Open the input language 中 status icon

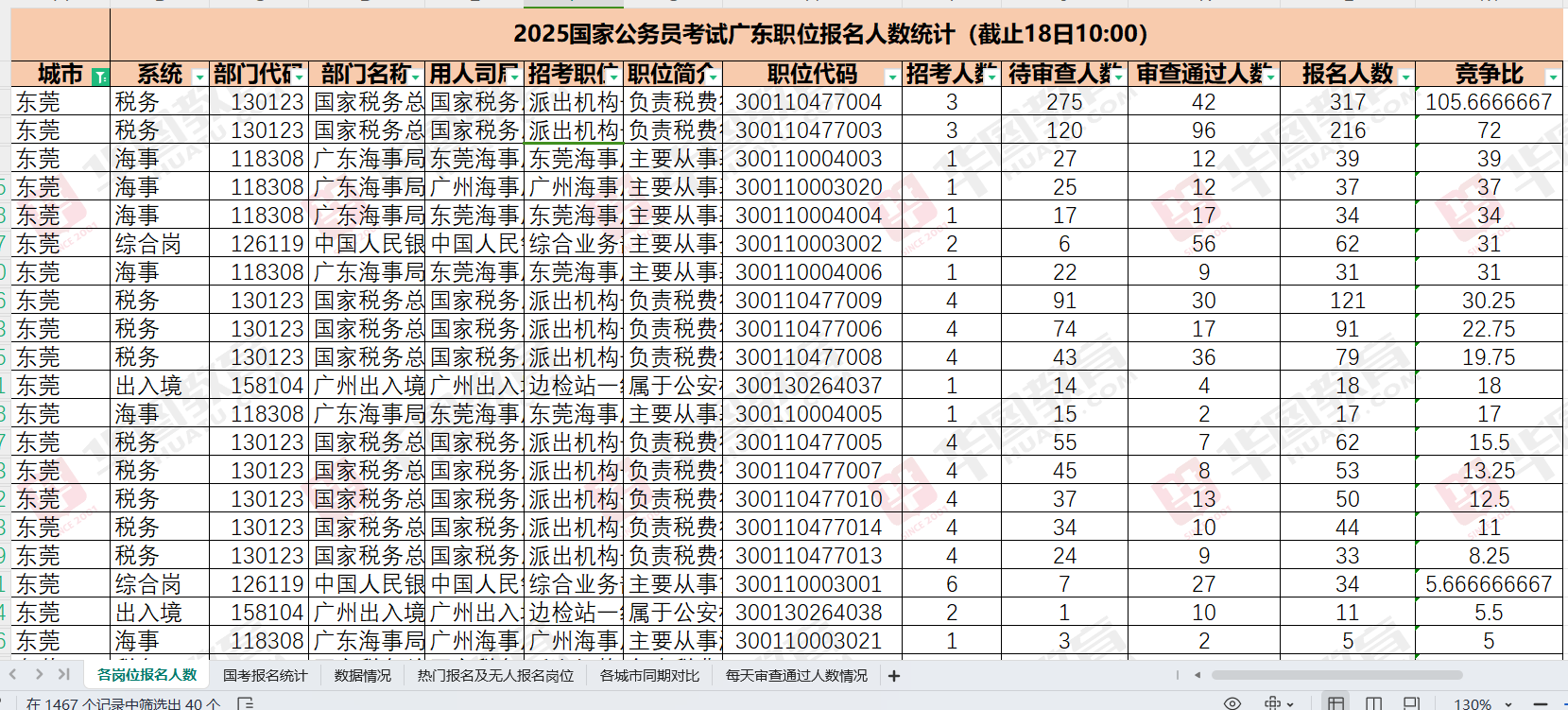coord(1273,703)
